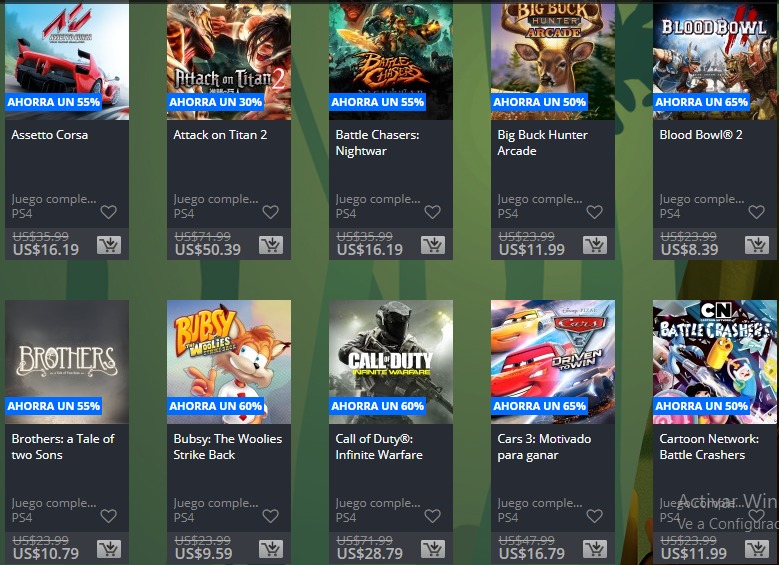Open the Blood Bowl 2 title link
Screen dimensions: 779x565
coord(701,135)
